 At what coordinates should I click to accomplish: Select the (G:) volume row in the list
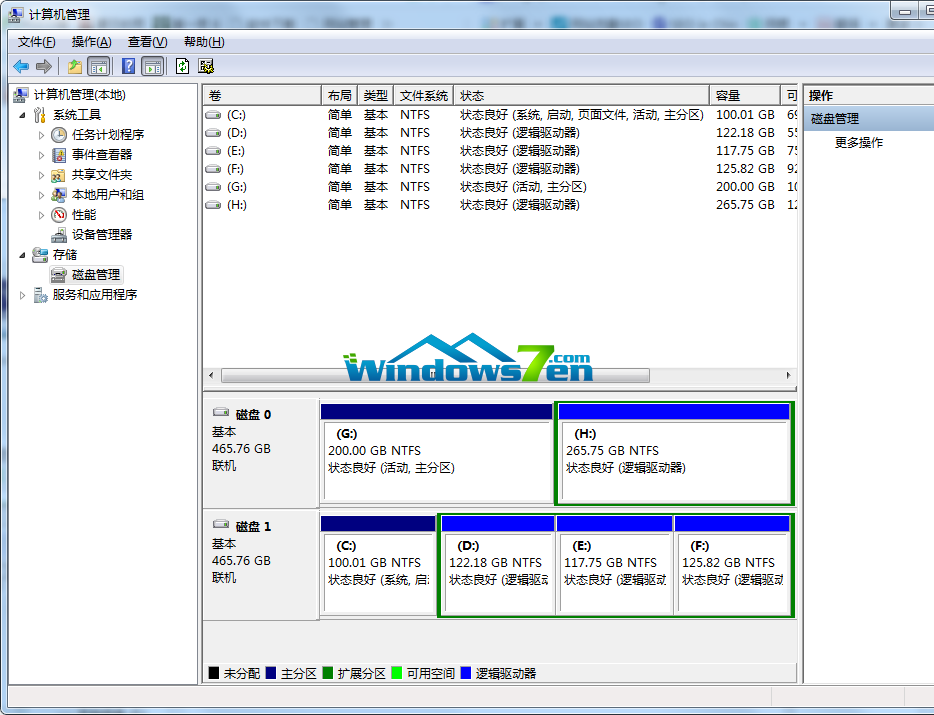(x=236, y=187)
